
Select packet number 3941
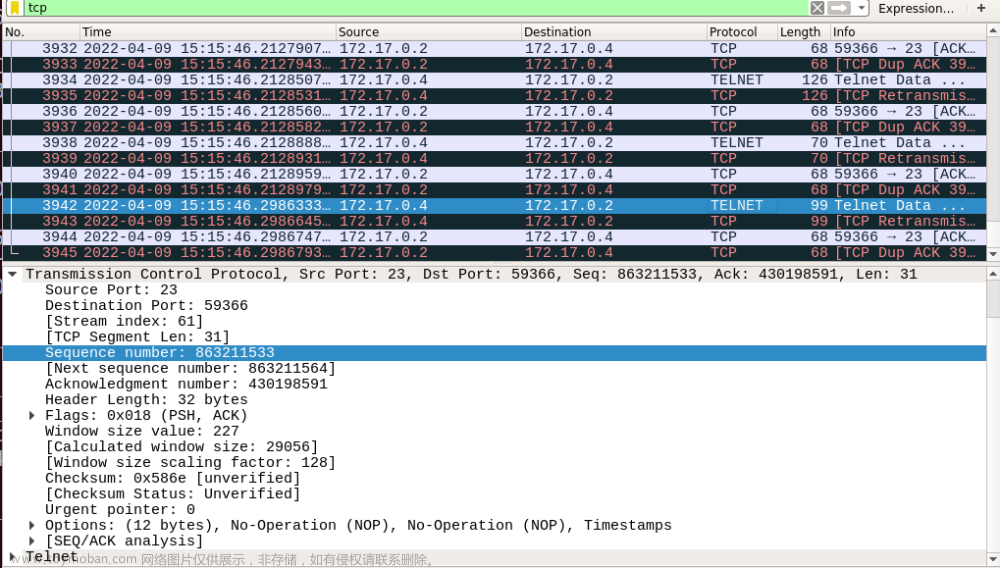494,189
